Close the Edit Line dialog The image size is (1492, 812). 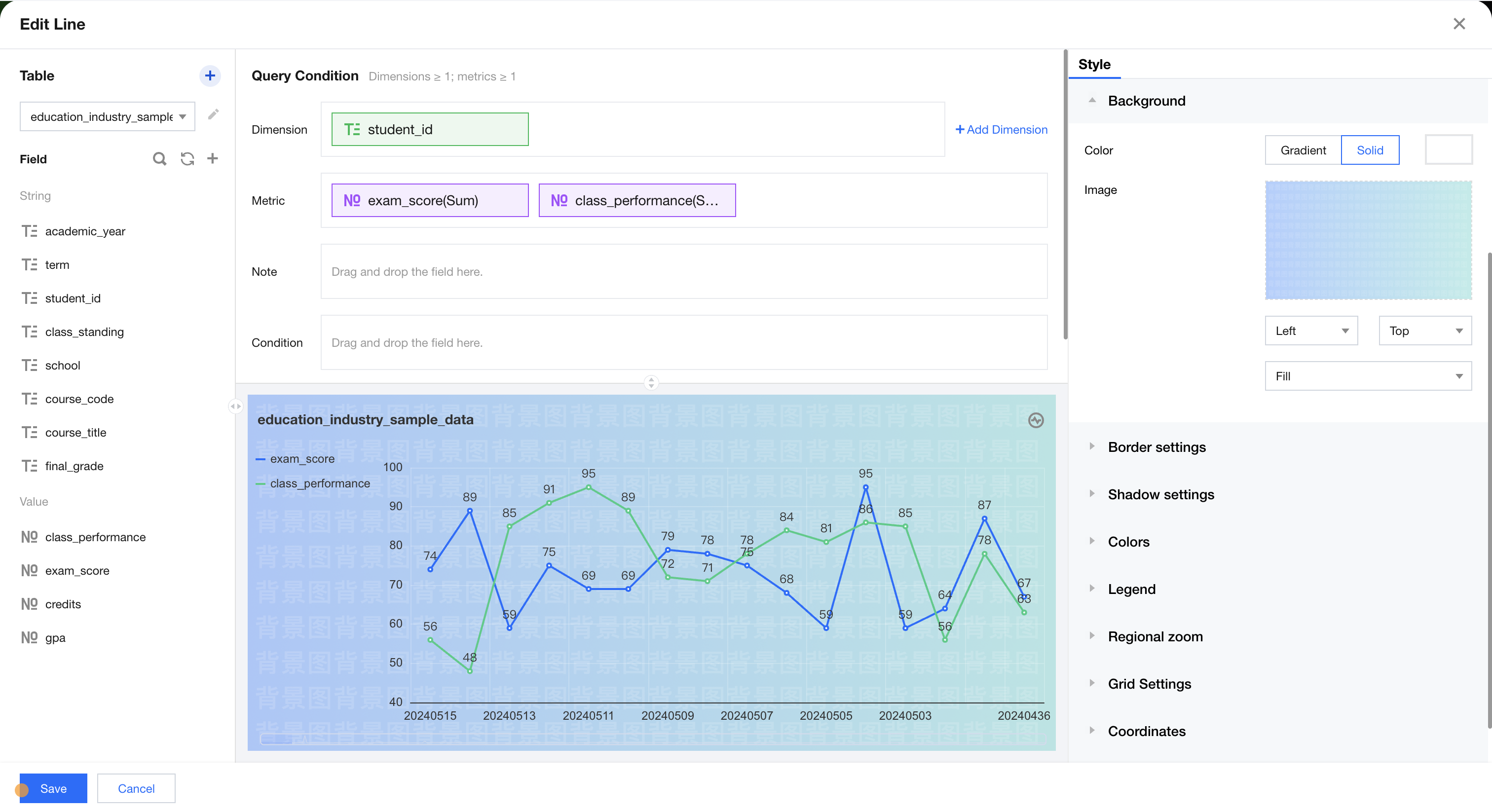1459,24
